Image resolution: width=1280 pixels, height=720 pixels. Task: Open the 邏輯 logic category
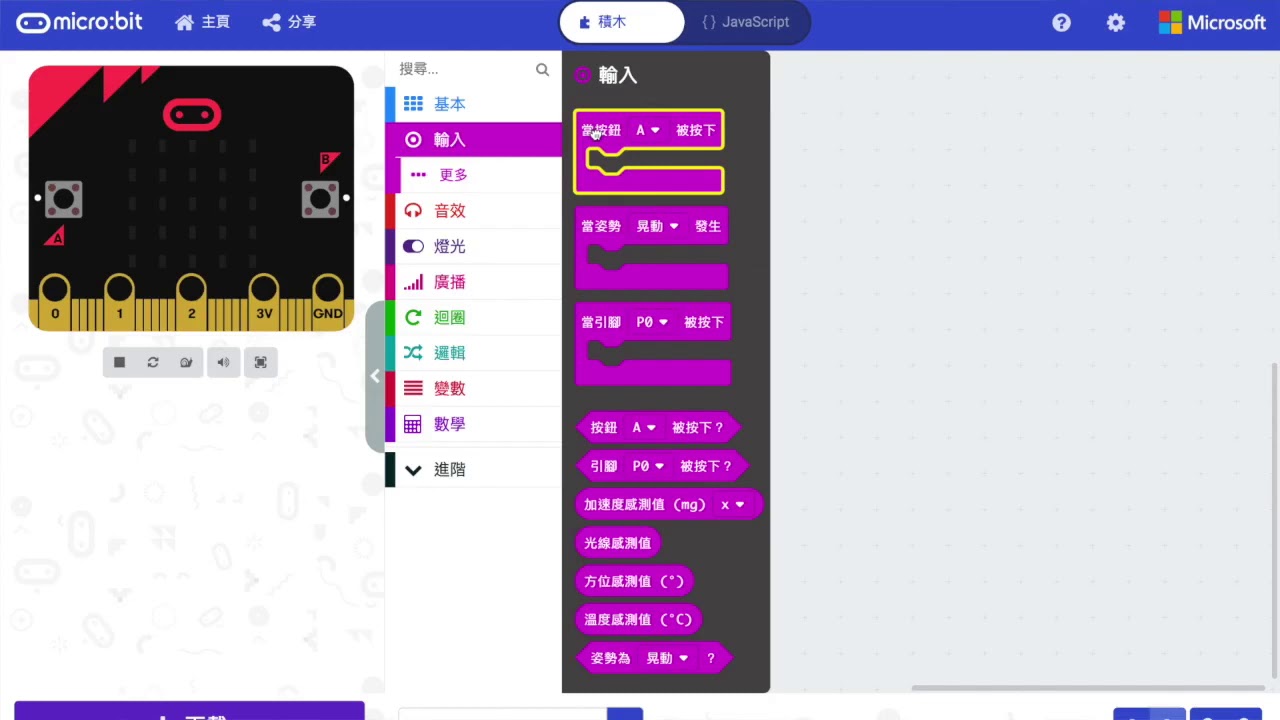(473, 353)
